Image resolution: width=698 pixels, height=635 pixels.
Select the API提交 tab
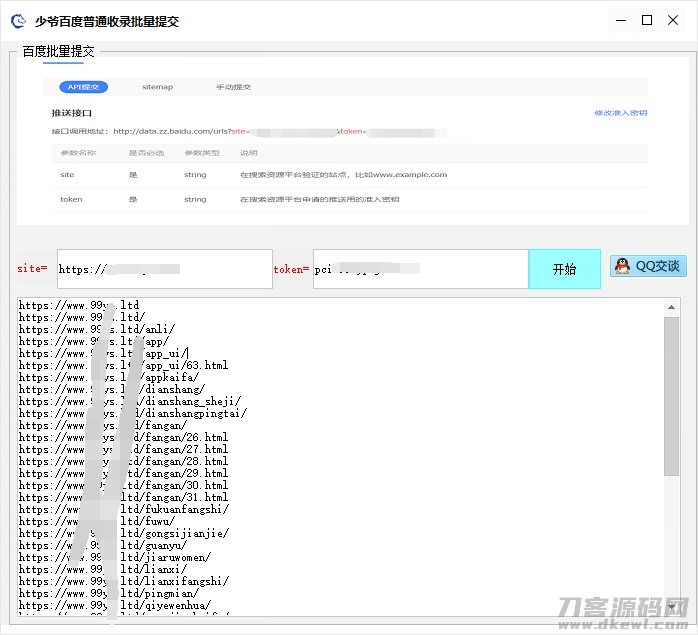pyautogui.click(x=84, y=87)
